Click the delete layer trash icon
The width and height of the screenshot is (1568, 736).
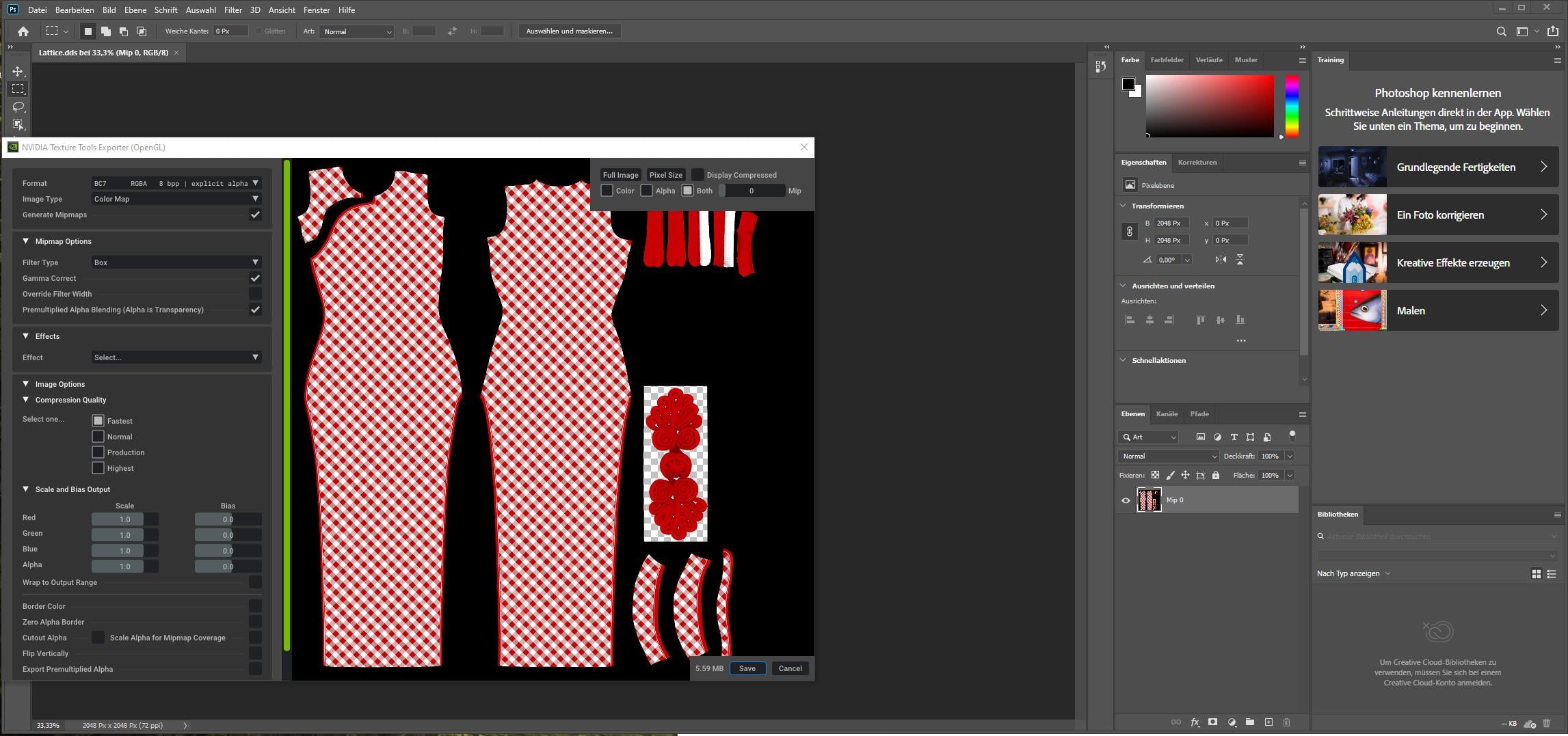pyautogui.click(x=1286, y=722)
